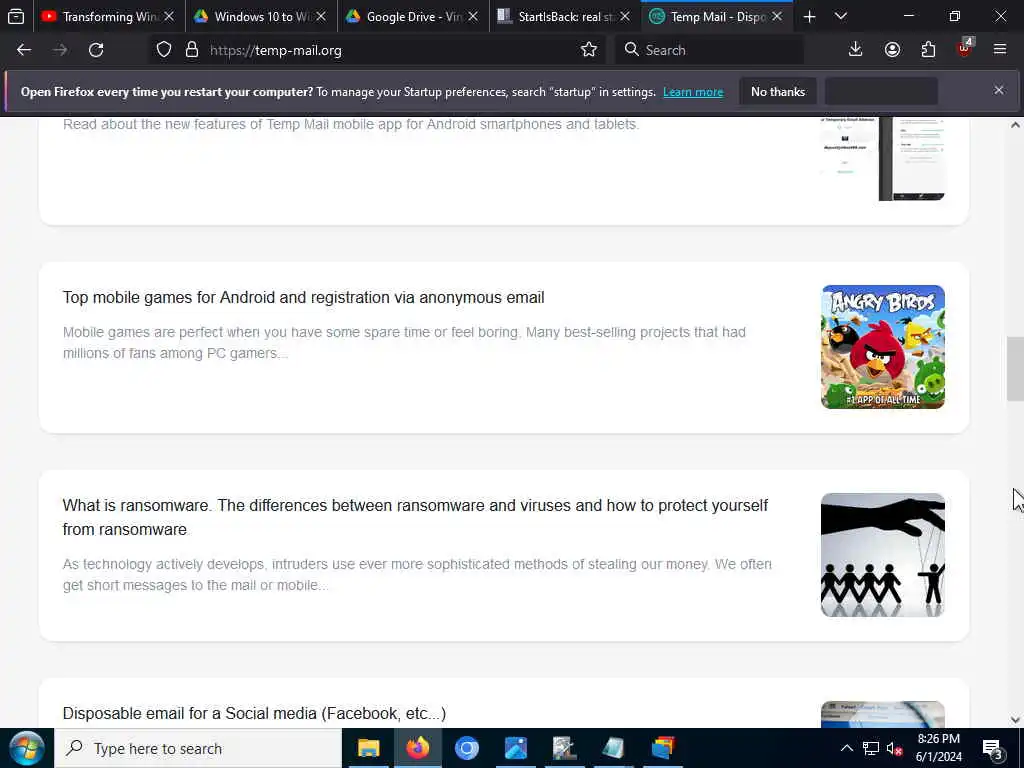
Task: Click Mobile games are perfect excerpt text
Action: (x=404, y=343)
